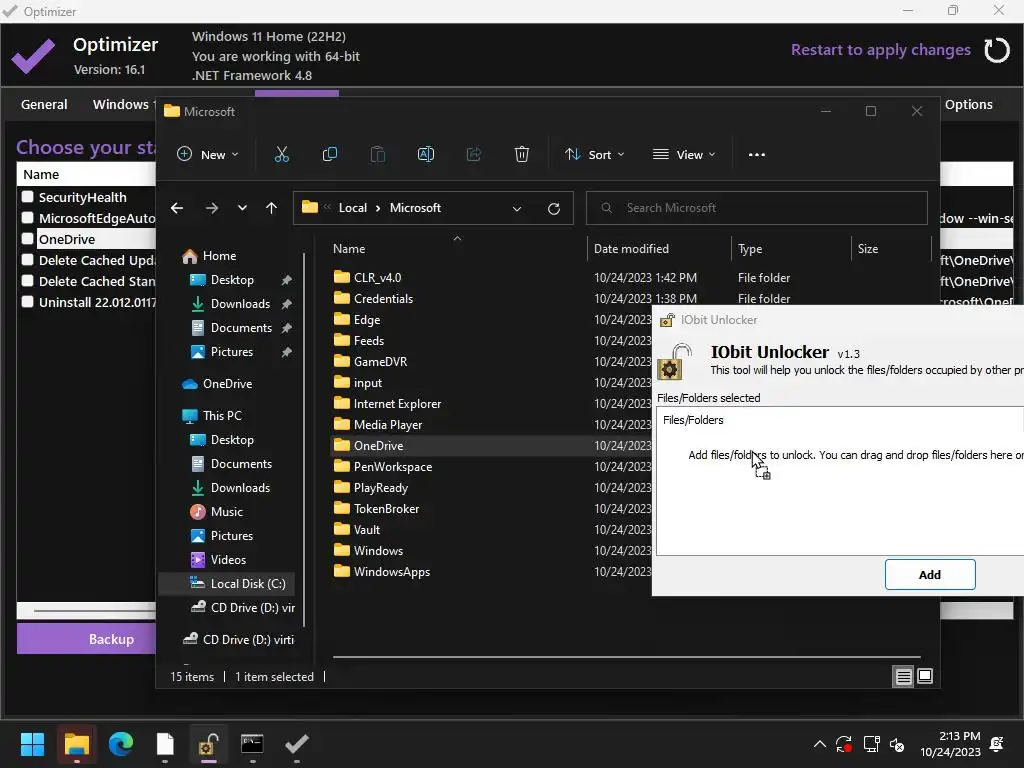Open Command Prompt taskbar icon

pos(252,744)
